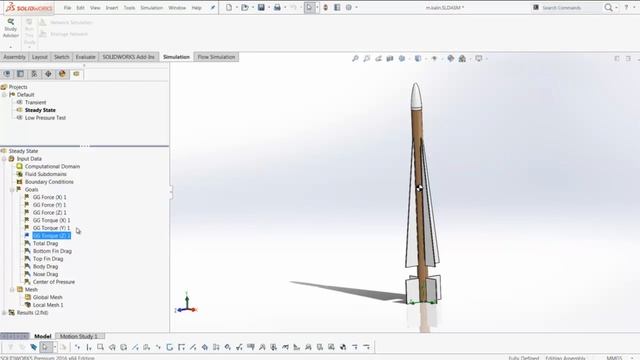Open the dropdown arrow next to Save
This screenshot has height=360, width=640.
(269, 7)
